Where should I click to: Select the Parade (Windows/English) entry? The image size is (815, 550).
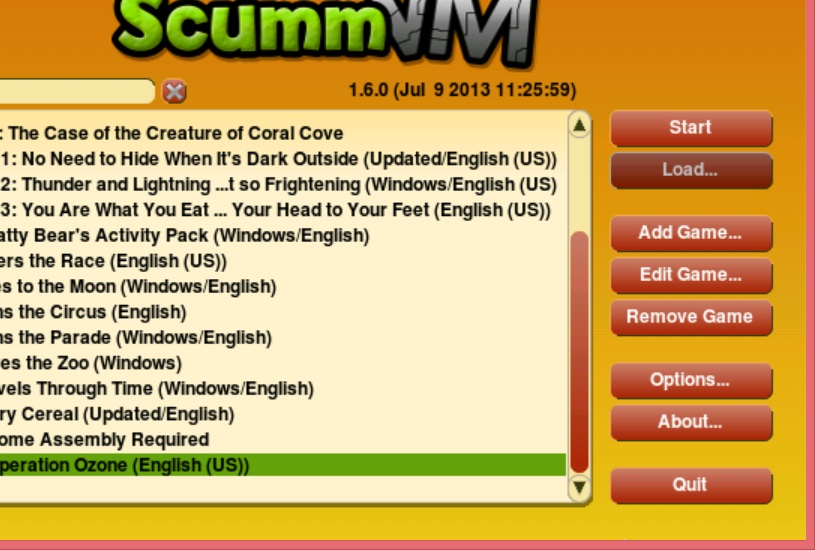283,337
